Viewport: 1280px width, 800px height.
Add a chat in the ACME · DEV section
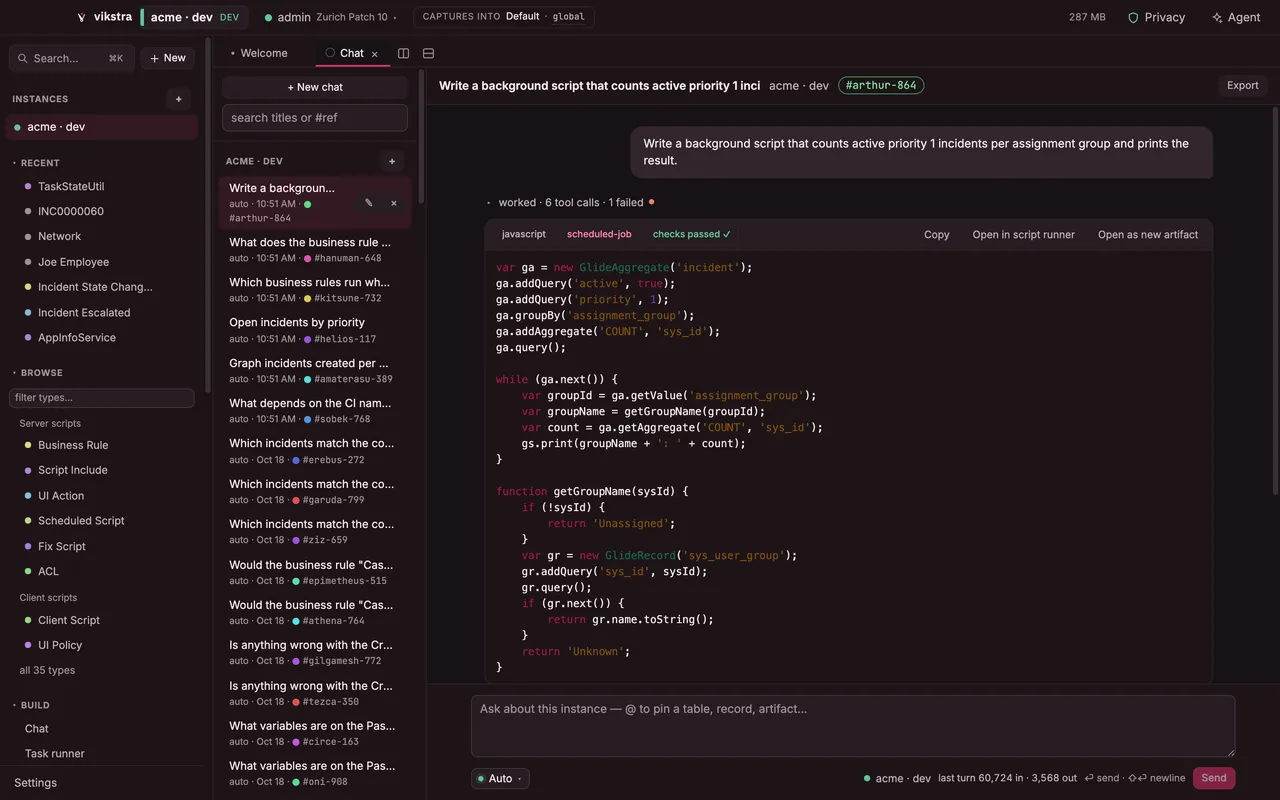392,161
